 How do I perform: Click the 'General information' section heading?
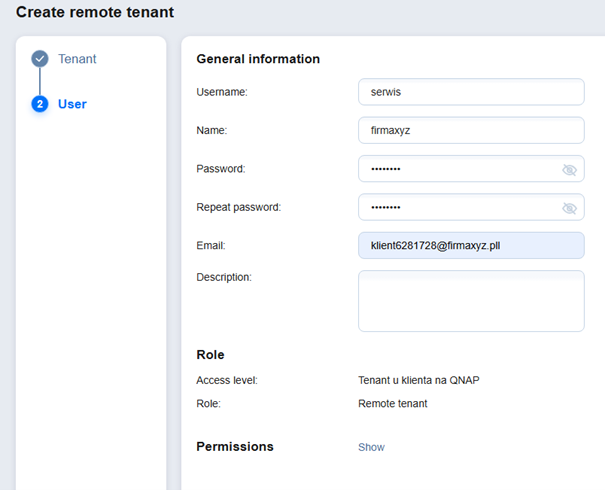(x=258, y=59)
